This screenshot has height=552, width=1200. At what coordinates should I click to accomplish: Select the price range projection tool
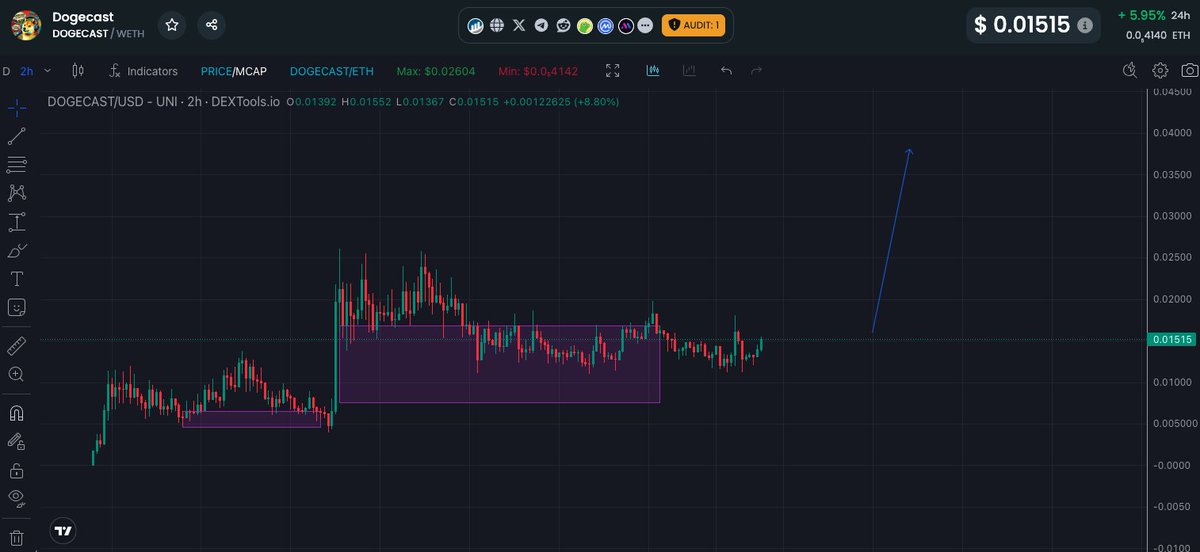(x=16, y=222)
